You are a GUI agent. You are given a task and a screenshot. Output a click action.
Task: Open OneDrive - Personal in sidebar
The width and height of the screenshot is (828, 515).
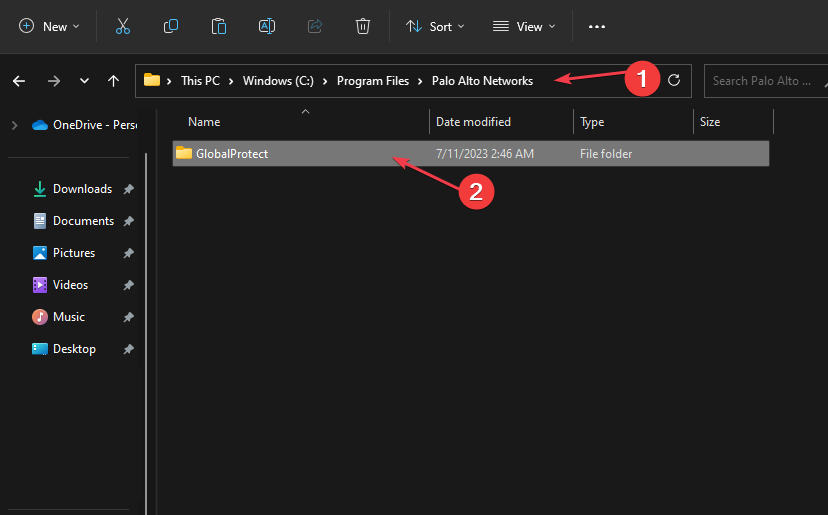point(84,125)
